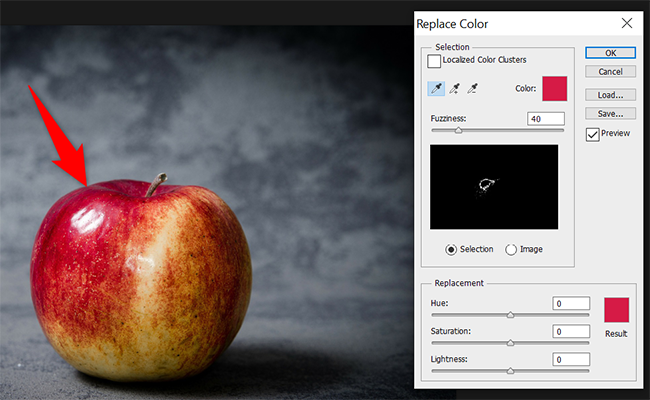Close the Replace Color dialog

(x=627, y=23)
